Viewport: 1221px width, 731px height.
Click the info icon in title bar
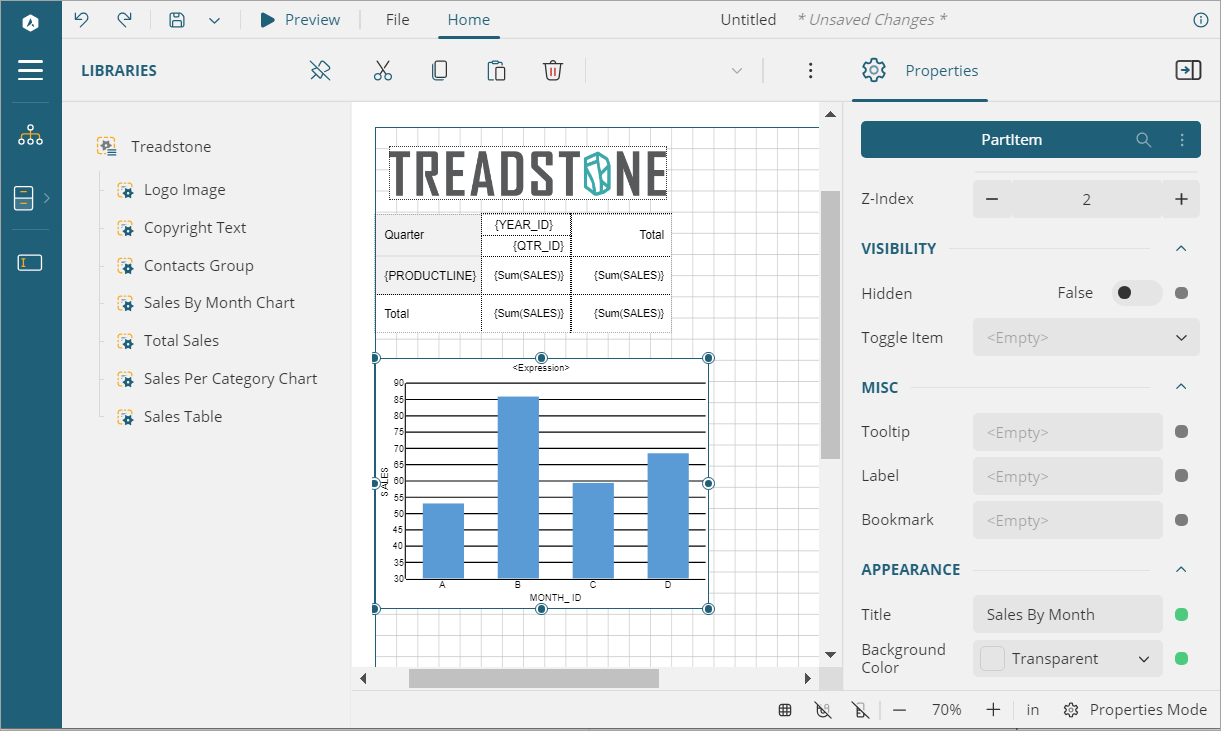click(1201, 19)
